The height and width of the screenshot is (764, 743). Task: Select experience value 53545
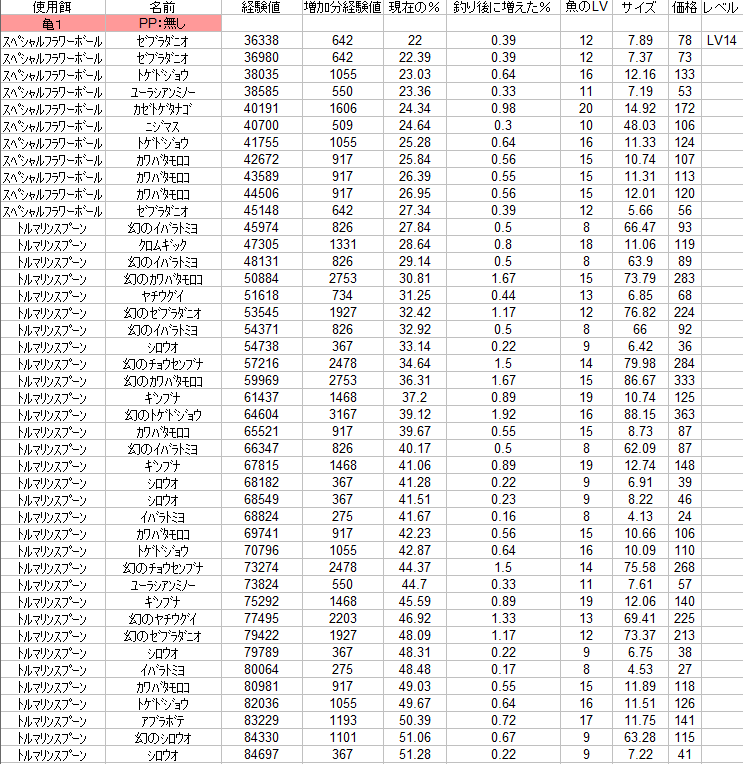tap(261, 313)
